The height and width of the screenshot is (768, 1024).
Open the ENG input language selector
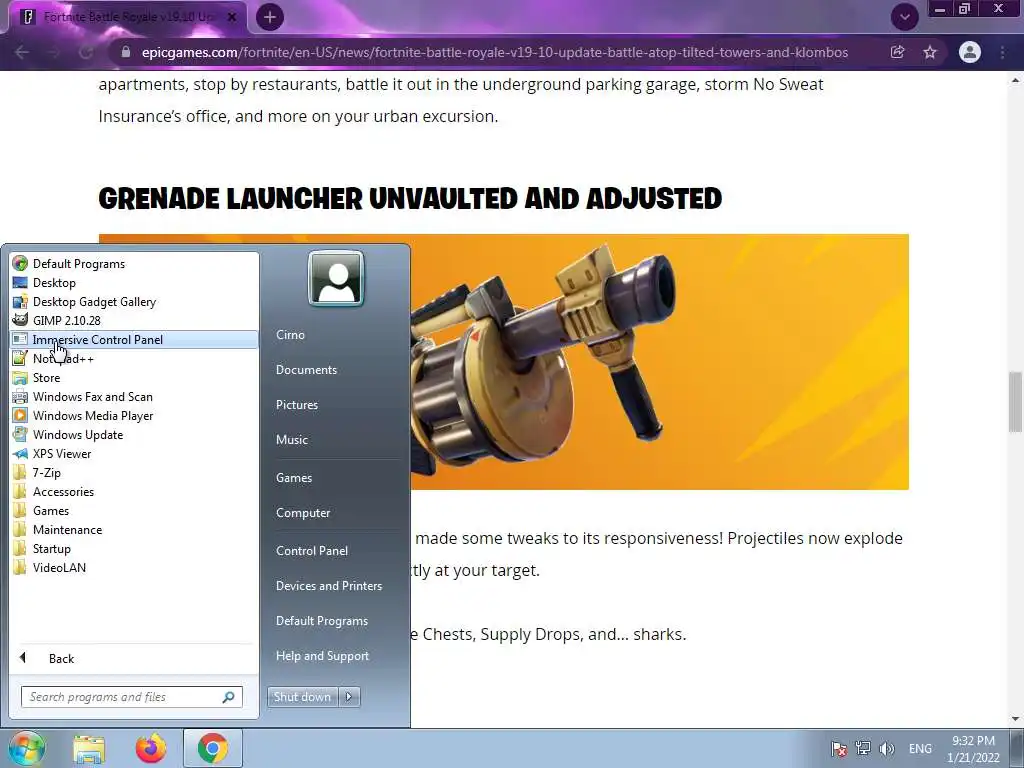(920, 748)
